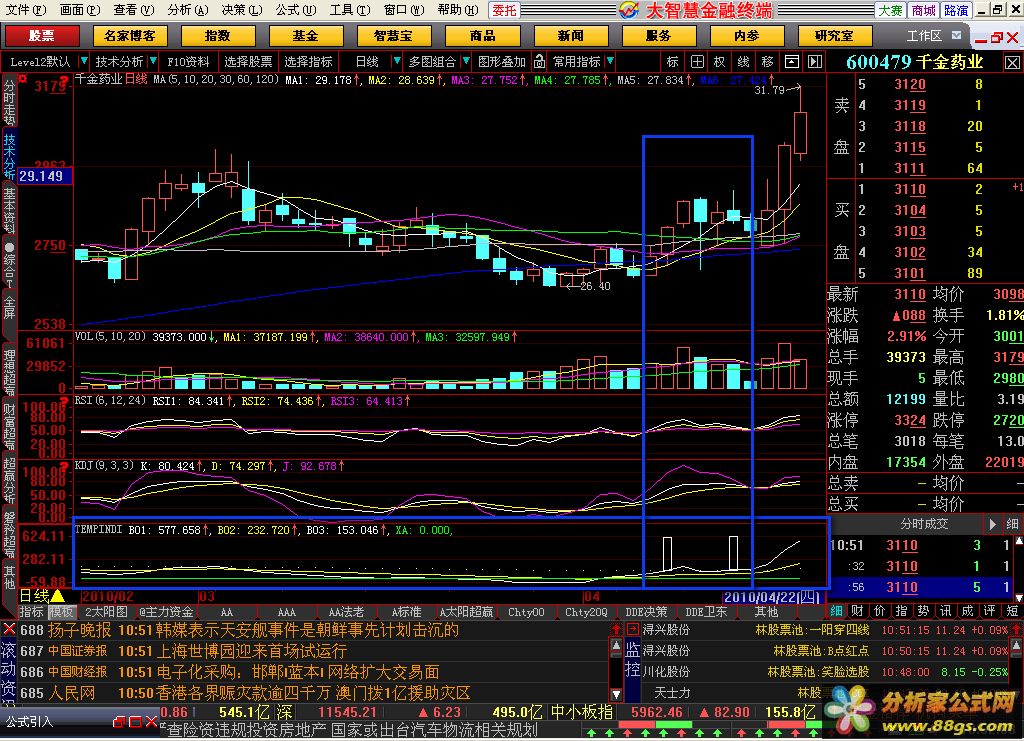
Task: Click the lock icon beside 图形叠加
Action: [539, 61]
